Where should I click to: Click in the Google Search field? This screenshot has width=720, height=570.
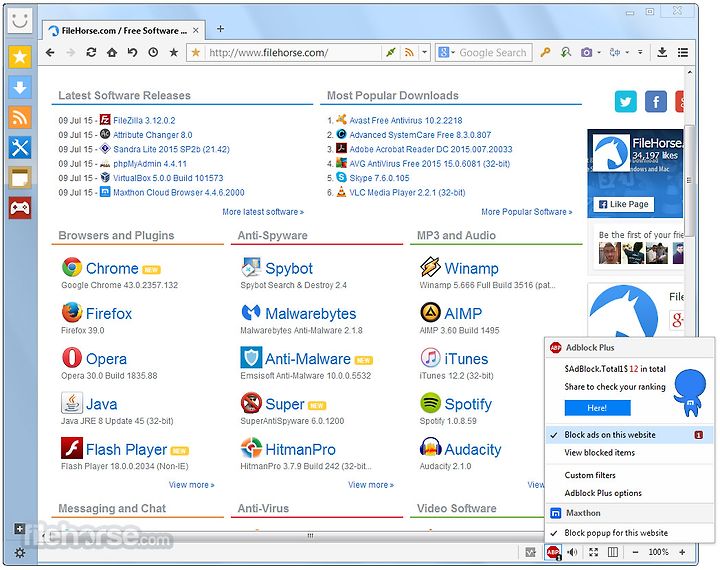(493, 52)
